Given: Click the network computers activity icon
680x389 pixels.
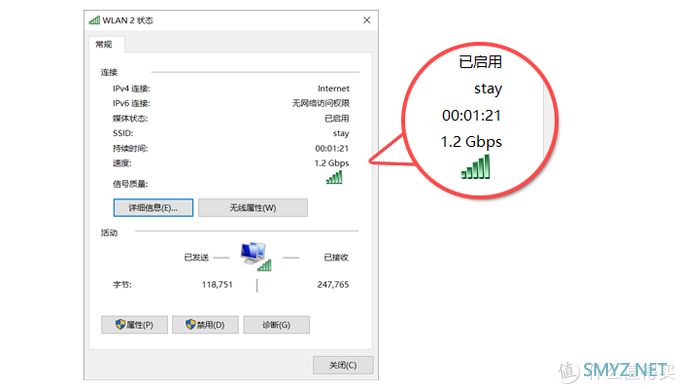Looking at the screenshot, I should (256, 256).
